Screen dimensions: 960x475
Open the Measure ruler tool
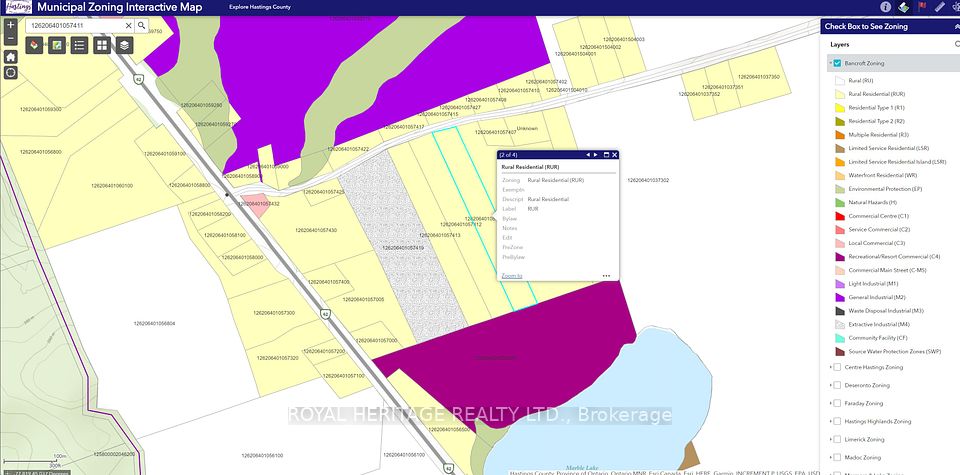click(x=940, y=7)
